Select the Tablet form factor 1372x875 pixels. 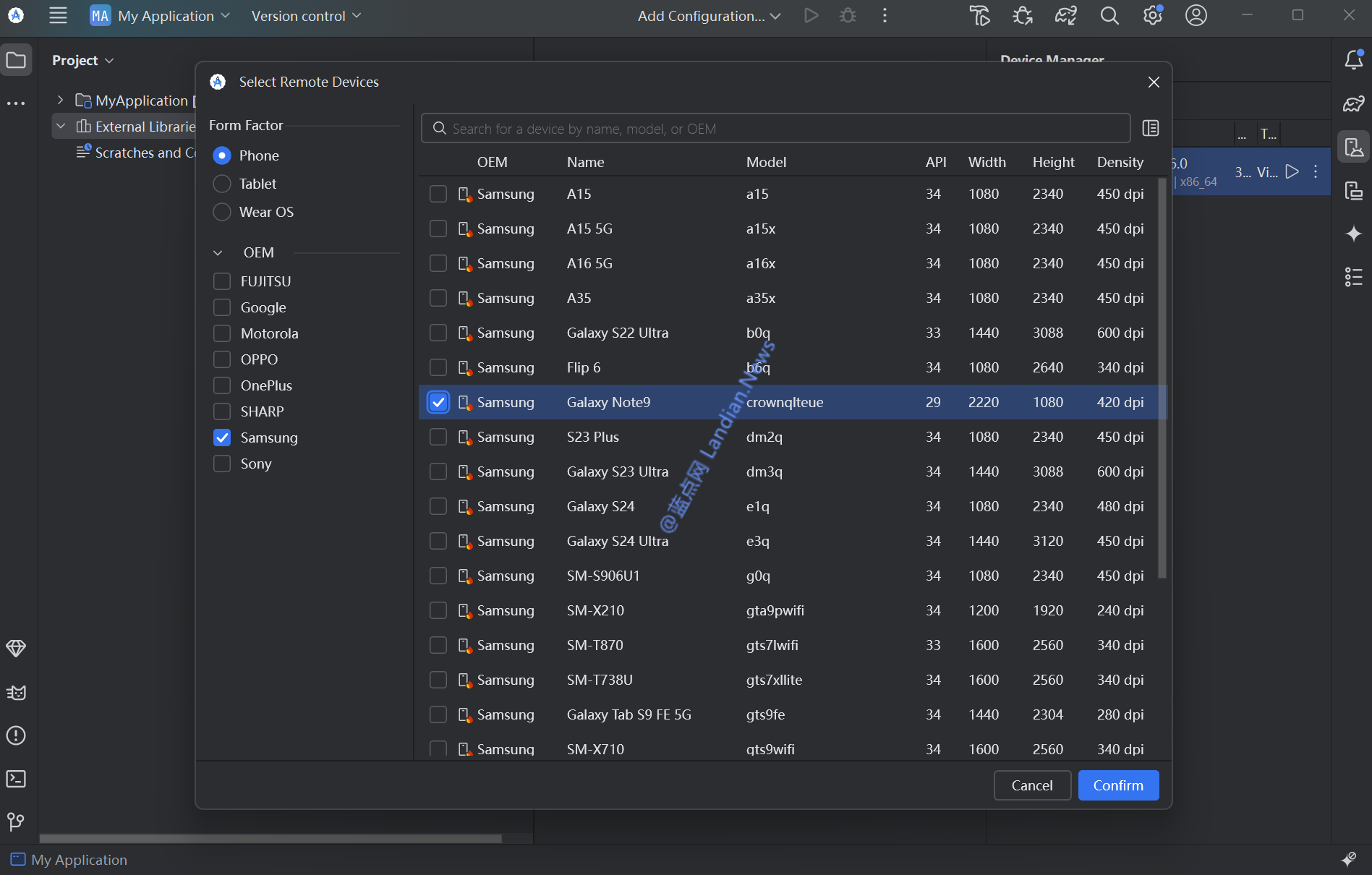point(222,184)
